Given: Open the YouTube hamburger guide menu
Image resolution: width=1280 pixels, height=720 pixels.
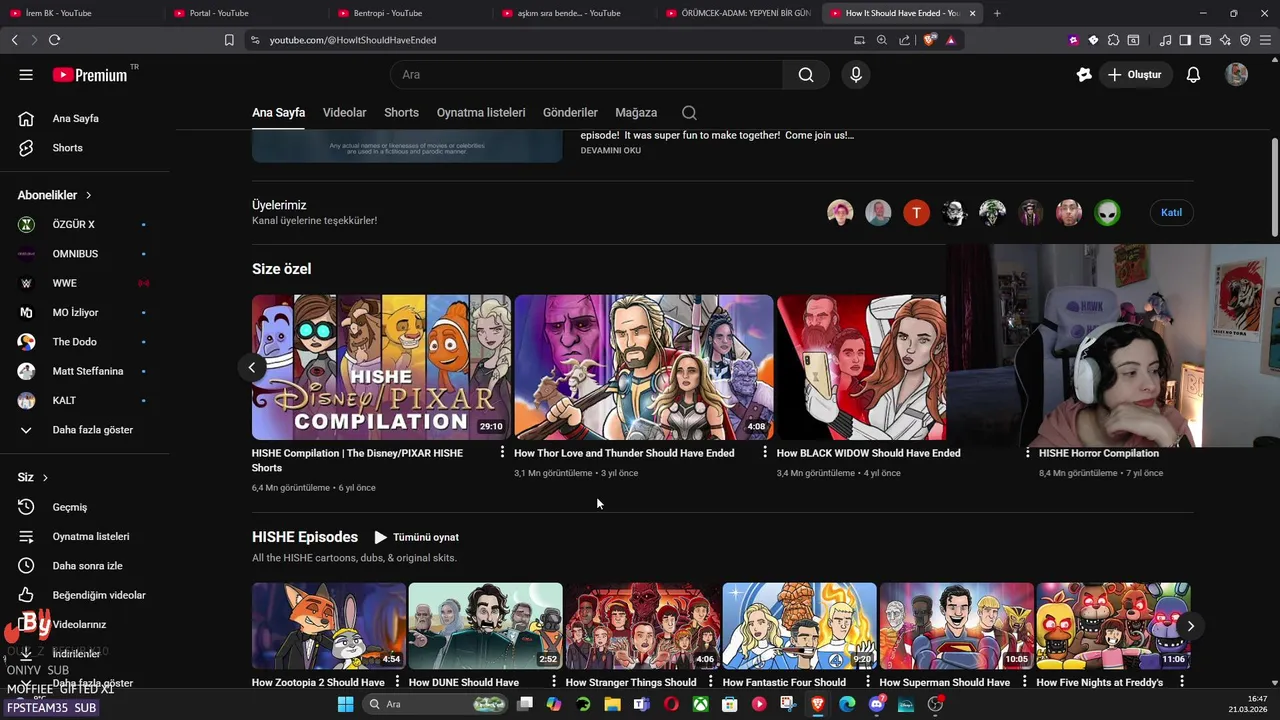Looking at the screenshot, I should click(26, 75).
